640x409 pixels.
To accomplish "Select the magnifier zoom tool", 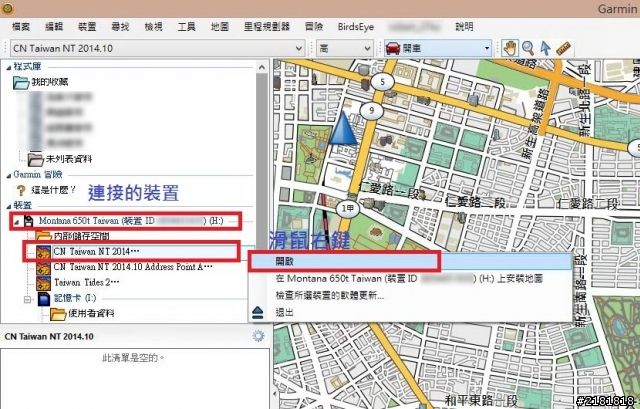I will 528,48.
